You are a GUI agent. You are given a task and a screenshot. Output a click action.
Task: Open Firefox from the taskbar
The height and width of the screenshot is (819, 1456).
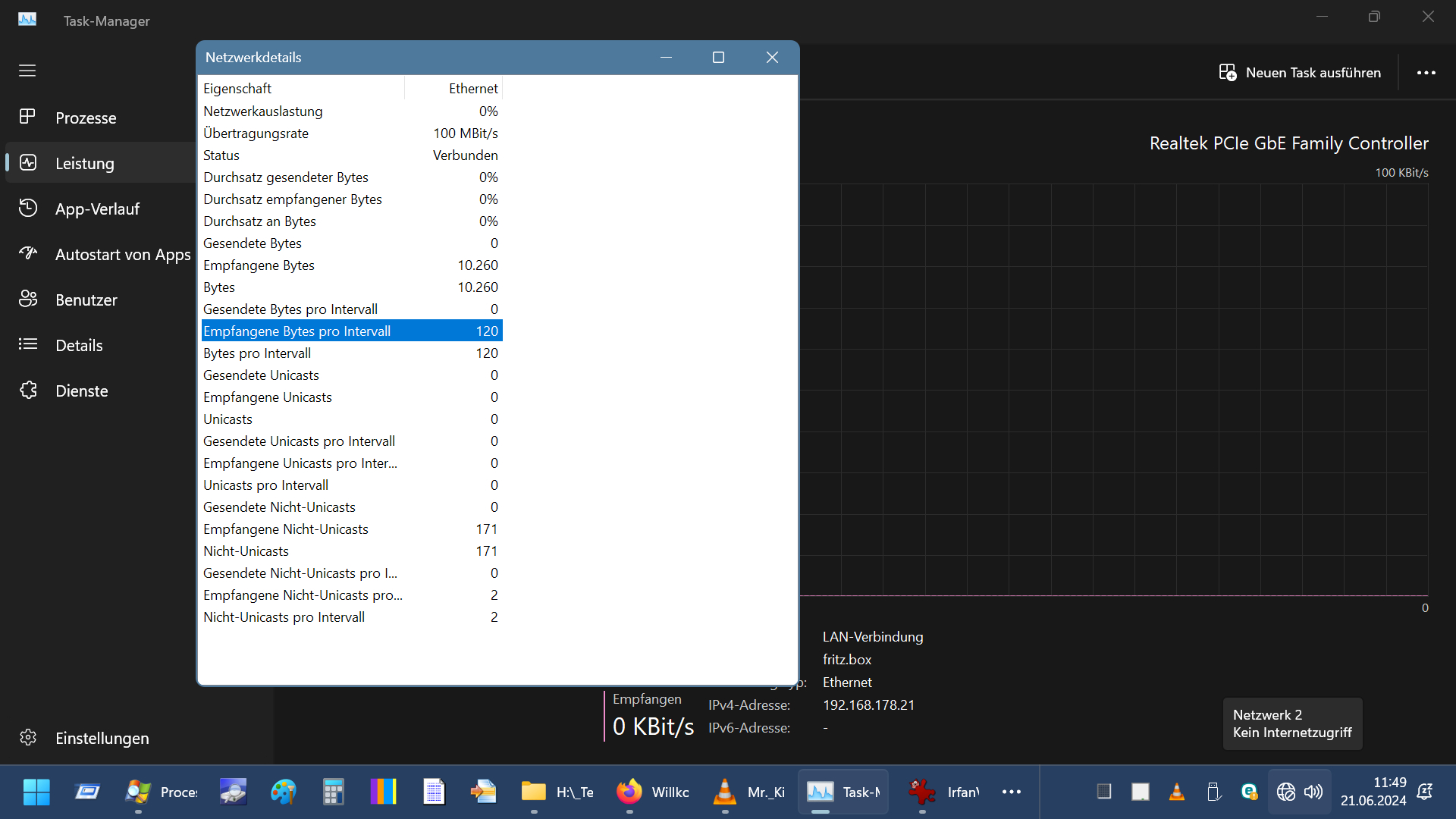(x=629, y=792)
